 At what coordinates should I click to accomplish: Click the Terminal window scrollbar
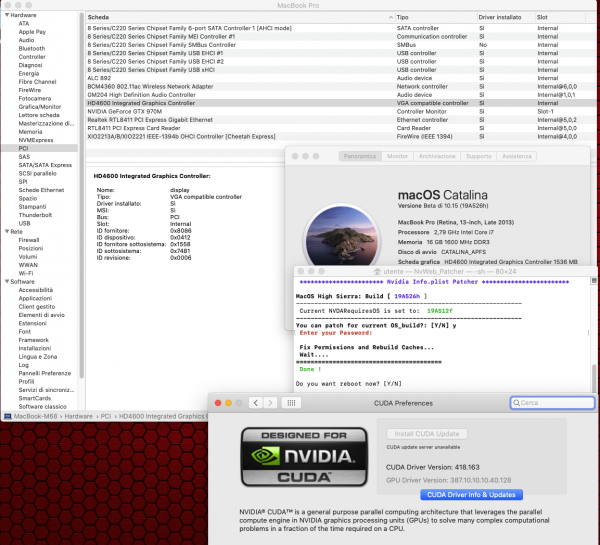(x=594, y=377)
